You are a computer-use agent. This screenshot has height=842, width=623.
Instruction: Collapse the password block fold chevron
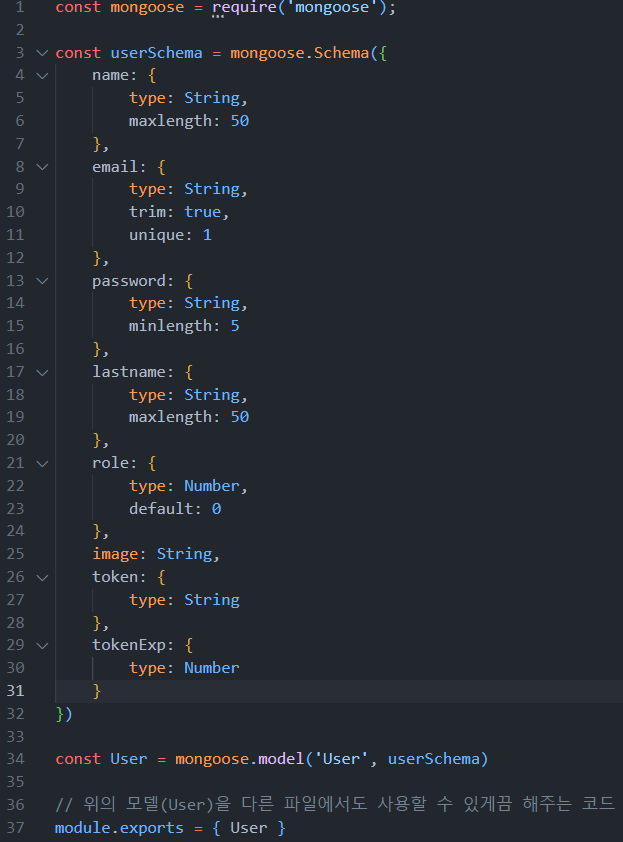tap(42, 281)
